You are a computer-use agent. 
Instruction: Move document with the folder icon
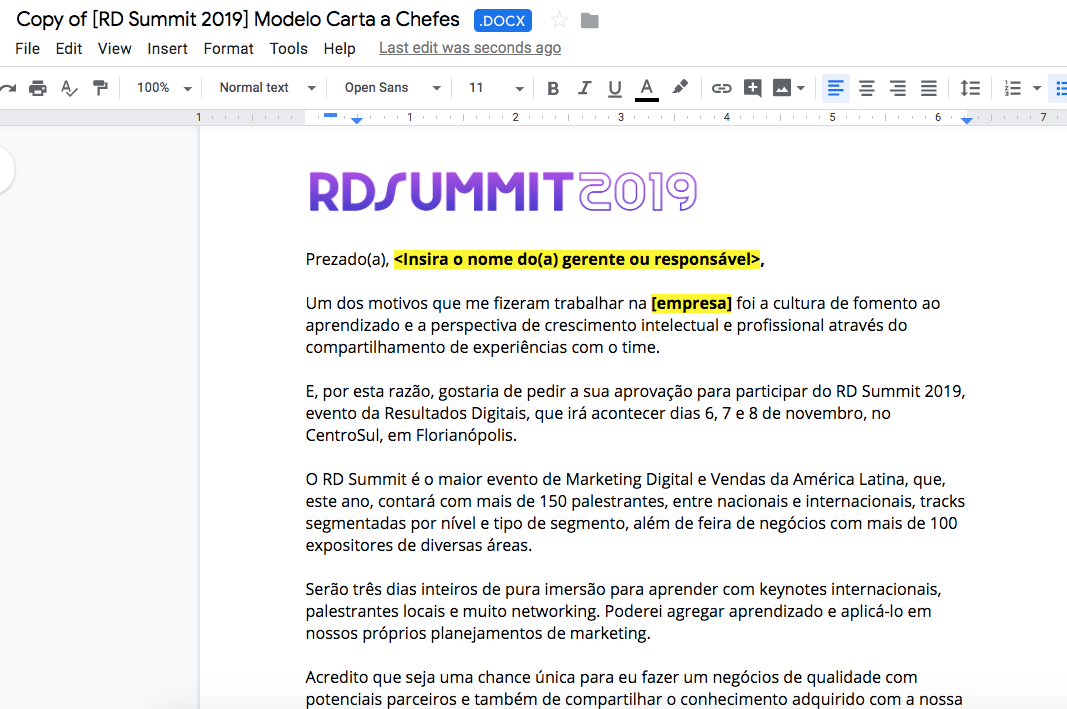pos(590,21)
